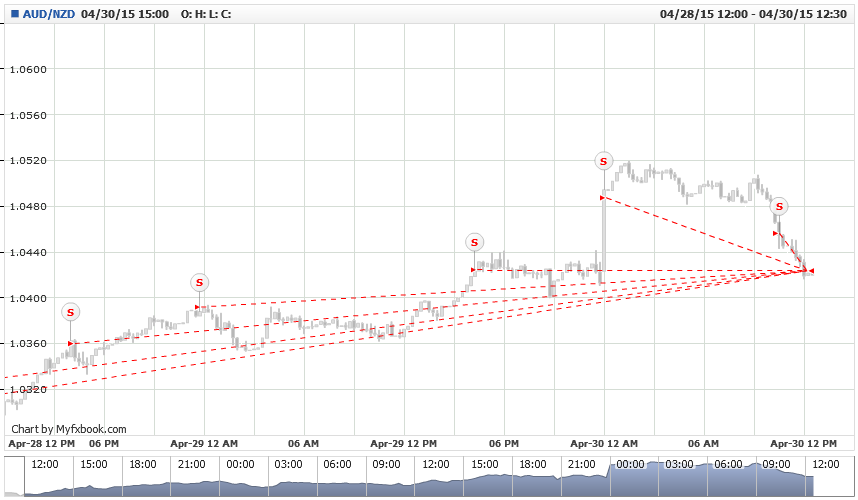Click the sell marker near 1.0360 on Apr-28
The width and height of the screenshot is (858, 500).
point(70,312)
